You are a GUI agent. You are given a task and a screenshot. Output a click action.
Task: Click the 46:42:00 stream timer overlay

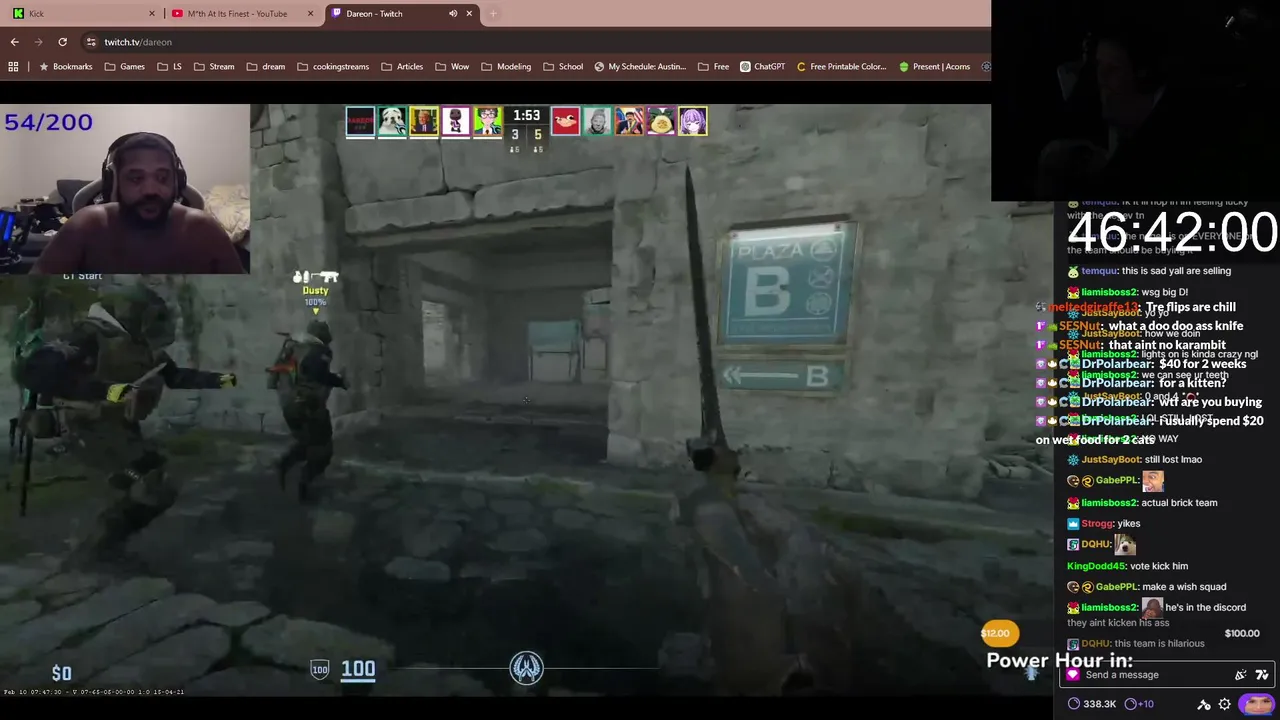[x=1172, y=232]
